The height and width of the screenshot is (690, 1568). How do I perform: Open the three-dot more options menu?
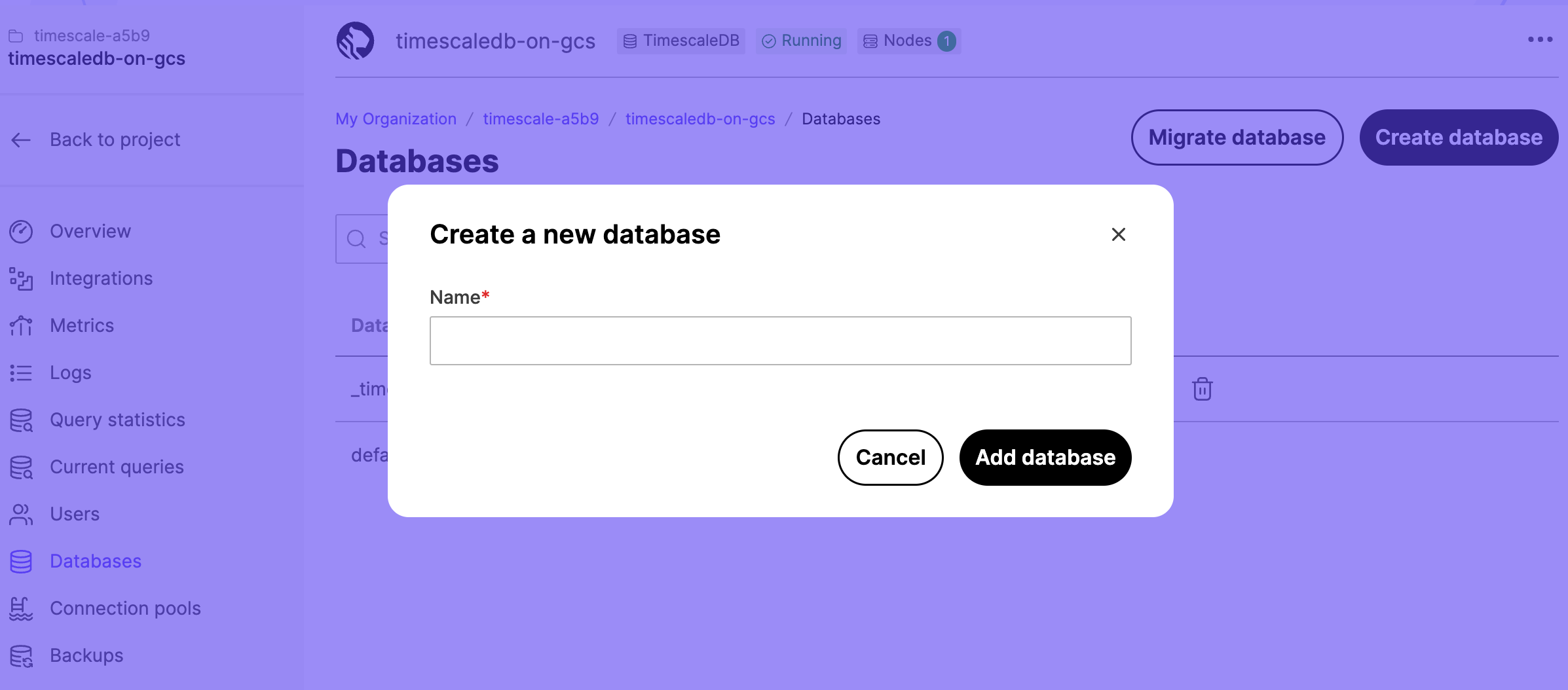(1540, 40)
